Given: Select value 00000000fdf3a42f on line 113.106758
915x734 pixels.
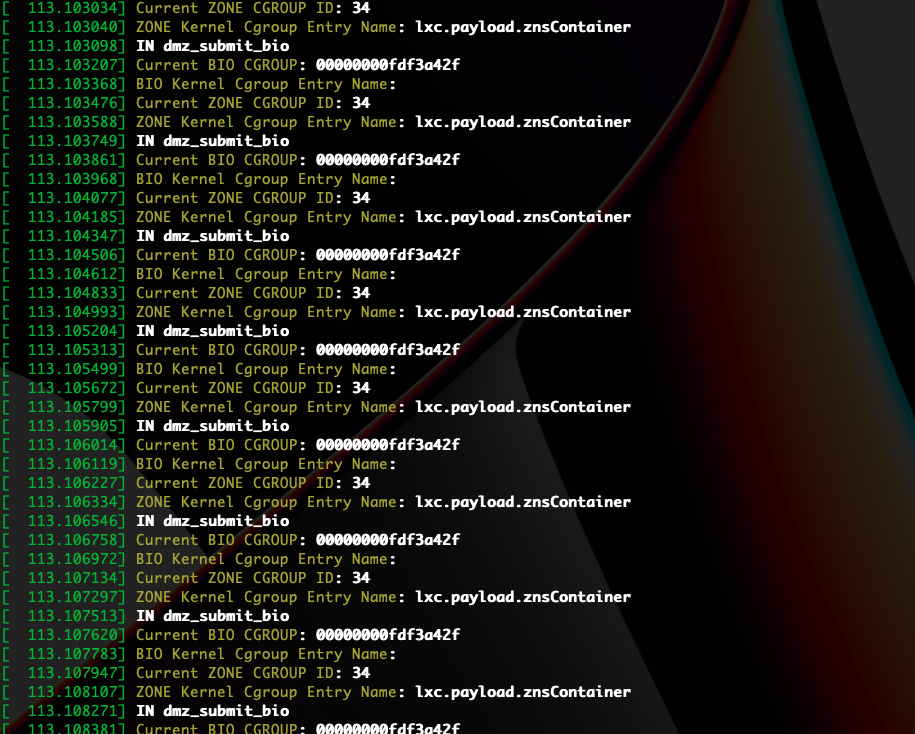Looking at the screenshot, I should pos(387,540).
